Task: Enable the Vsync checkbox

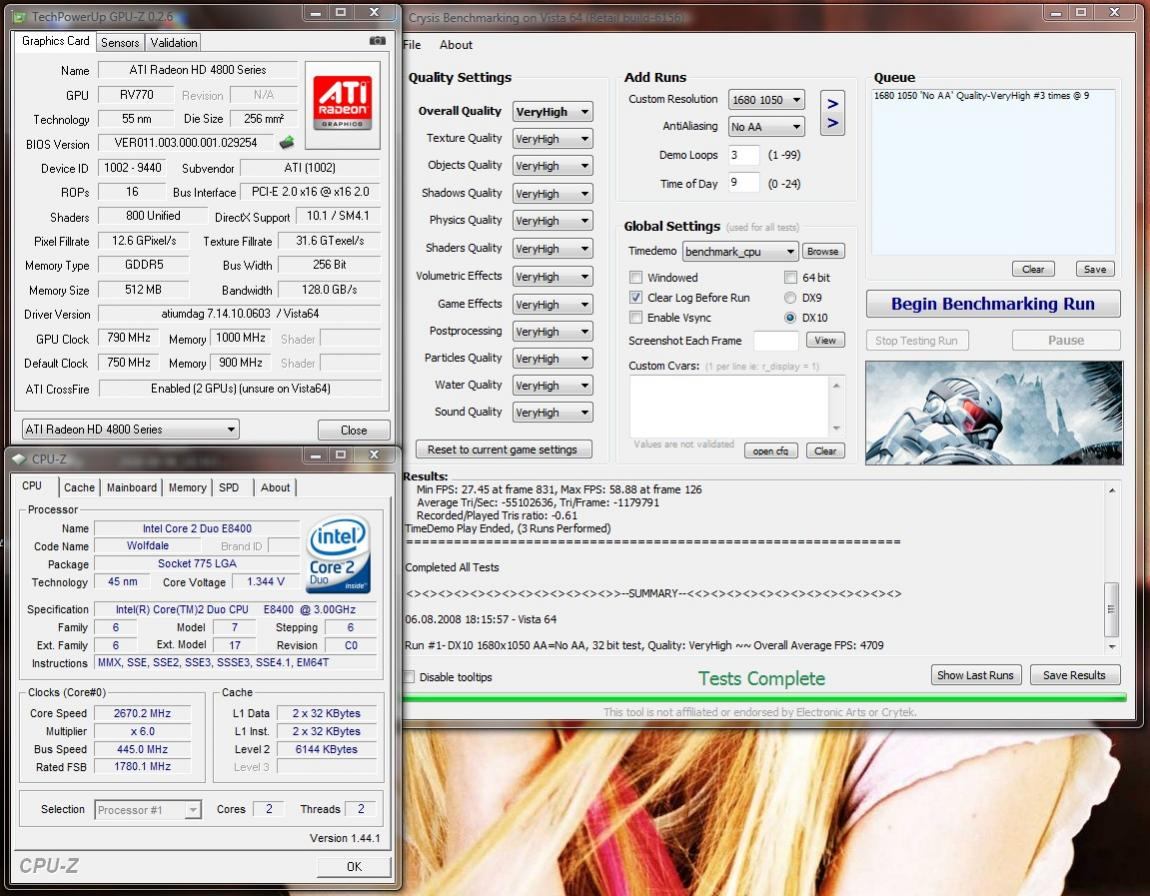Action: (636, 317)
